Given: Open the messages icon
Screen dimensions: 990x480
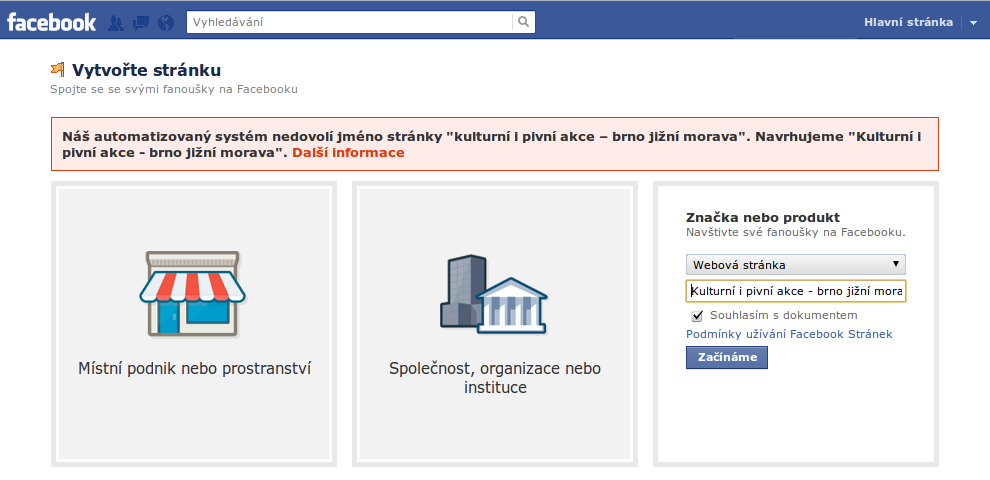Looking at the screenshot, I should 141,22.
